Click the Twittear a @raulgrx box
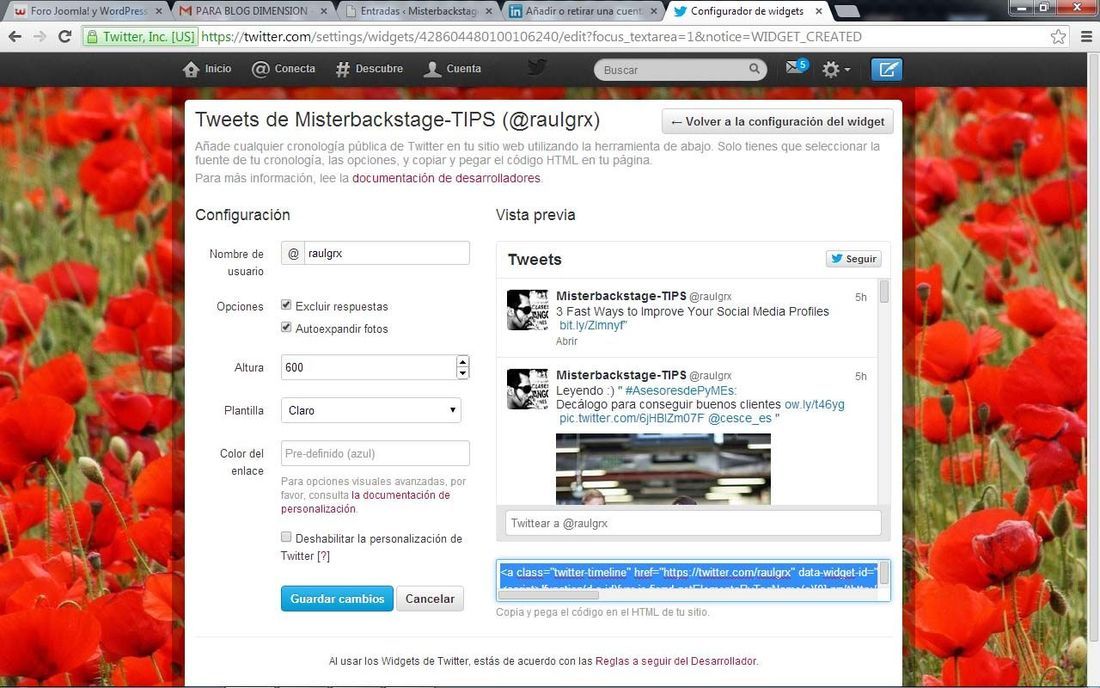Image resolution: width=1100 pixels, height=688 pixels. click(x=693, y=523)
